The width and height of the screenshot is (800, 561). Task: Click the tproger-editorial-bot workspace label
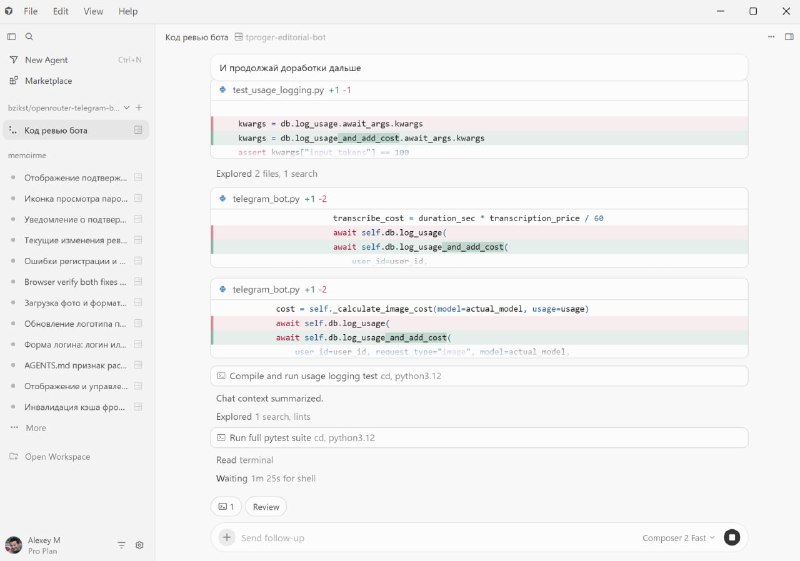tap(280, 37)
